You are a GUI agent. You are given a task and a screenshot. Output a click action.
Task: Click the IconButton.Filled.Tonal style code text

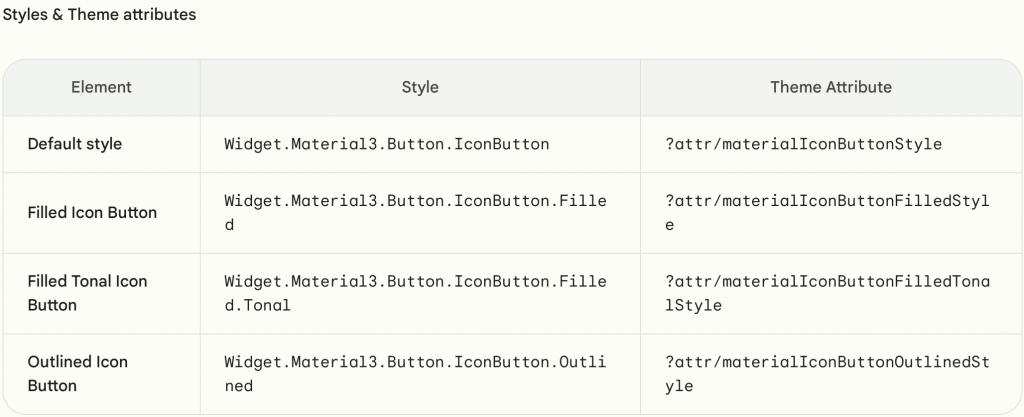(x=415, y=281)
